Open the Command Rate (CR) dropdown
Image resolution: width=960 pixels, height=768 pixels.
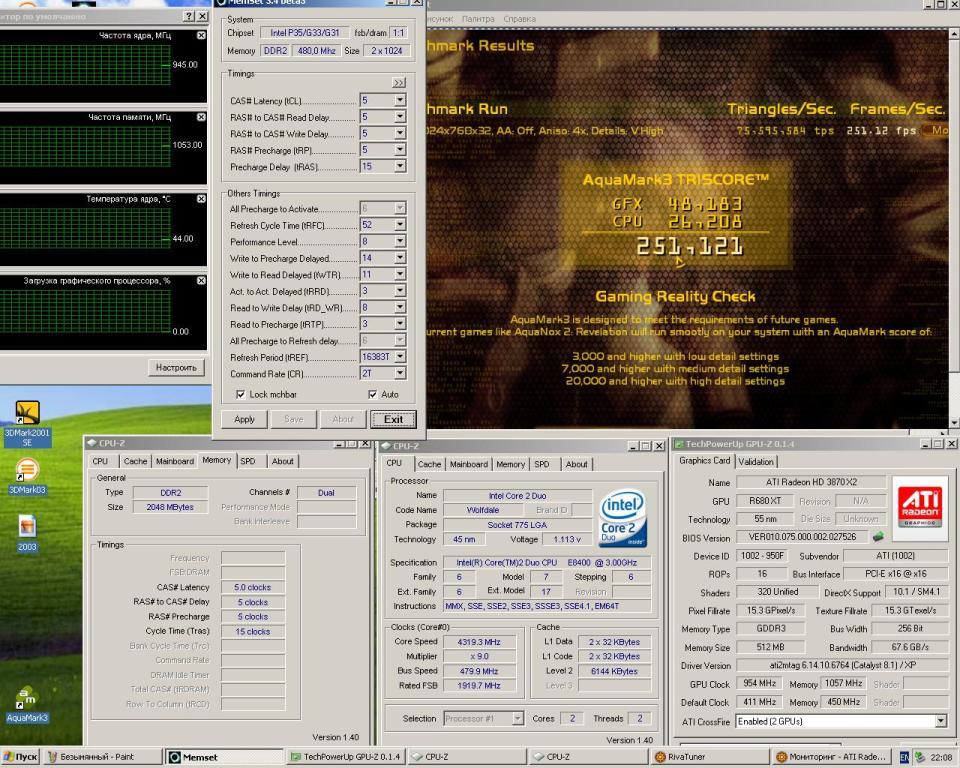pyautogui.click(x=400, y=373)
